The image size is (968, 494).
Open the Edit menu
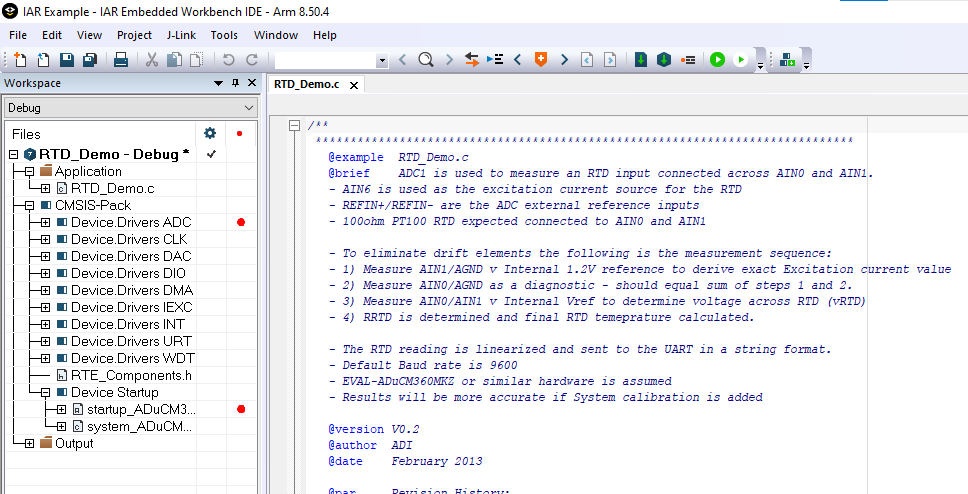pos(52,35)
